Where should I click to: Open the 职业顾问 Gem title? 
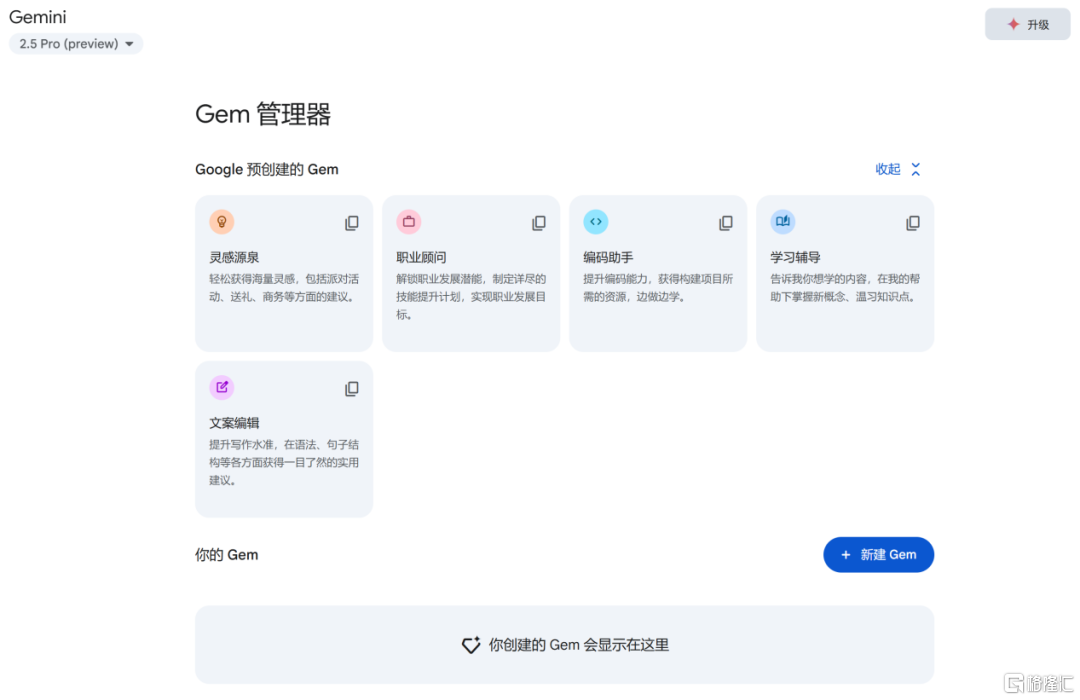(x=421, y=257)
